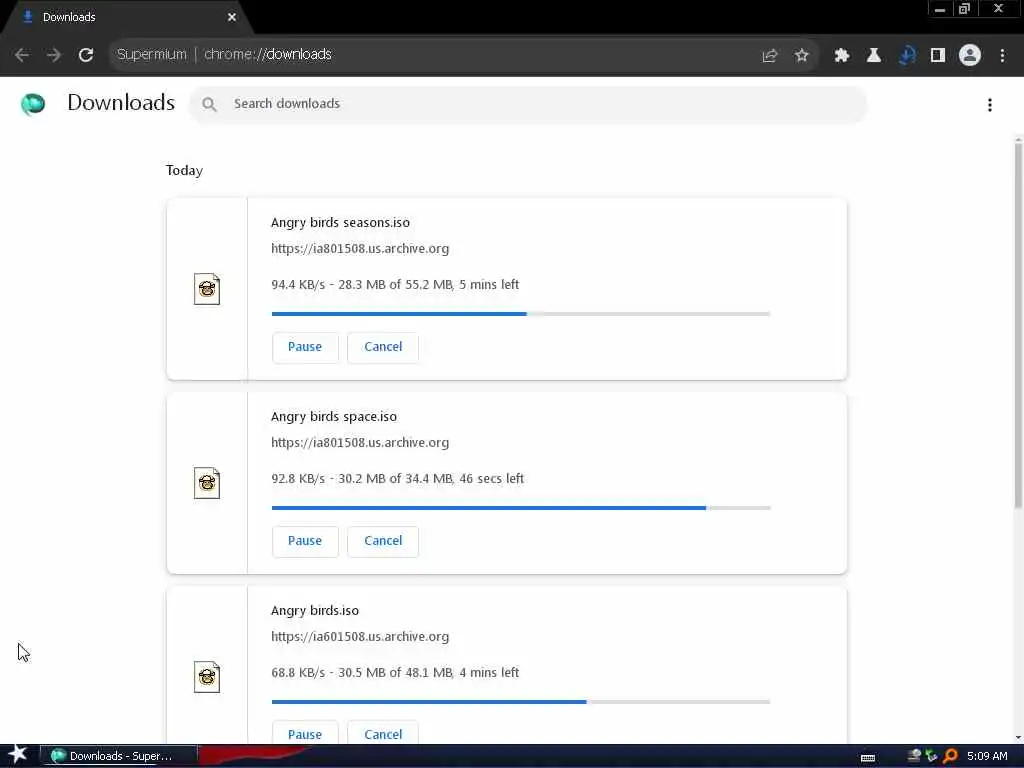Follow the Angry birds.iso ia601508 source link
Image resolution: width=1024 pixels, height=768 pixels.
pyautogui.click(x=360, y=637)
